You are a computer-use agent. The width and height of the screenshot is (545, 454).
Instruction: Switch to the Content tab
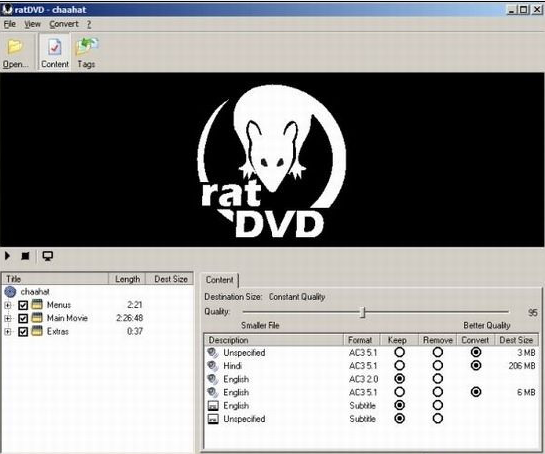pos(220,280)
